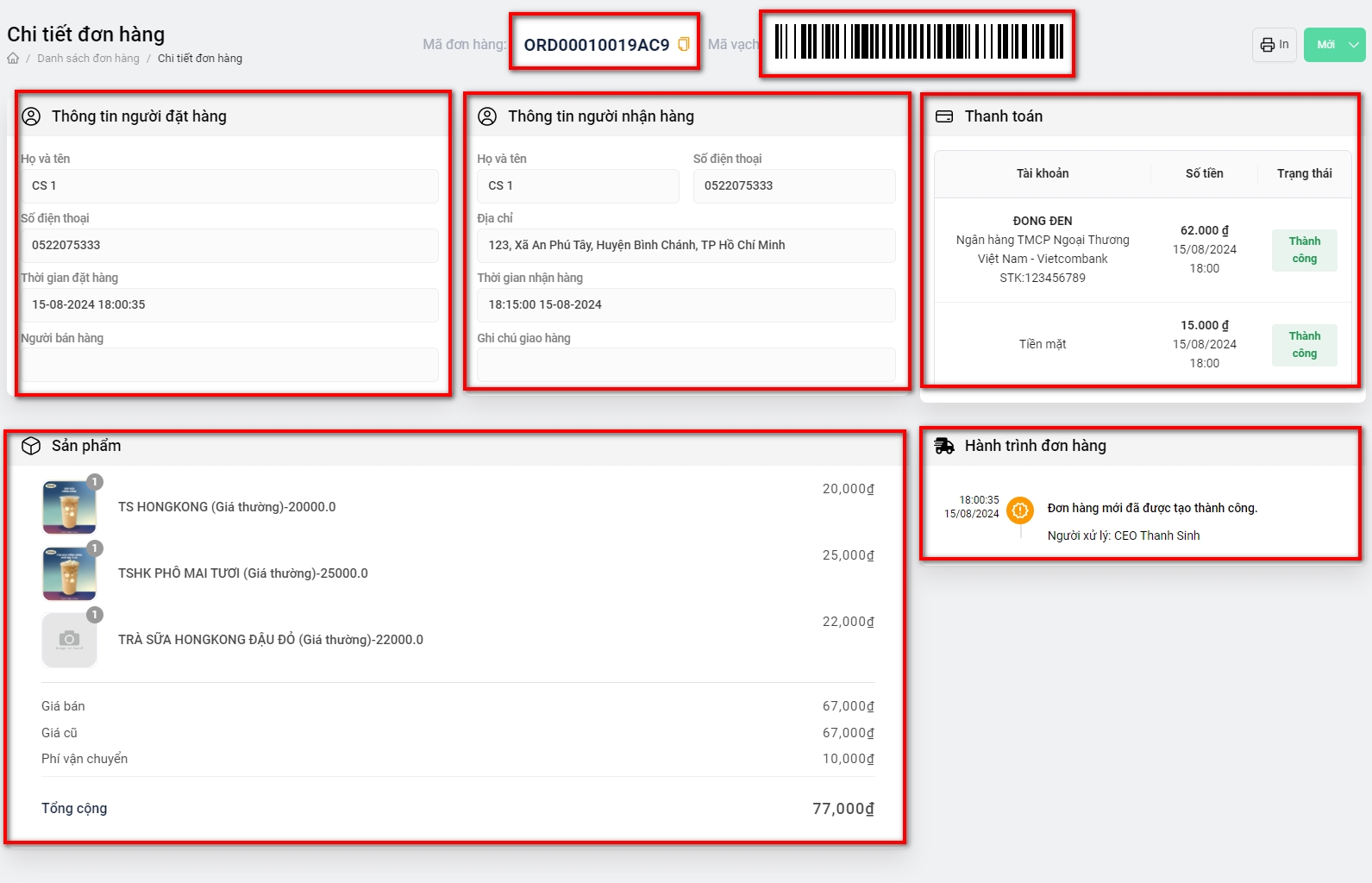The width and height of the screenshot is (1372, 883).
Task: Click the product box icon
Action: pyautogui.click(x=31, y=446)
